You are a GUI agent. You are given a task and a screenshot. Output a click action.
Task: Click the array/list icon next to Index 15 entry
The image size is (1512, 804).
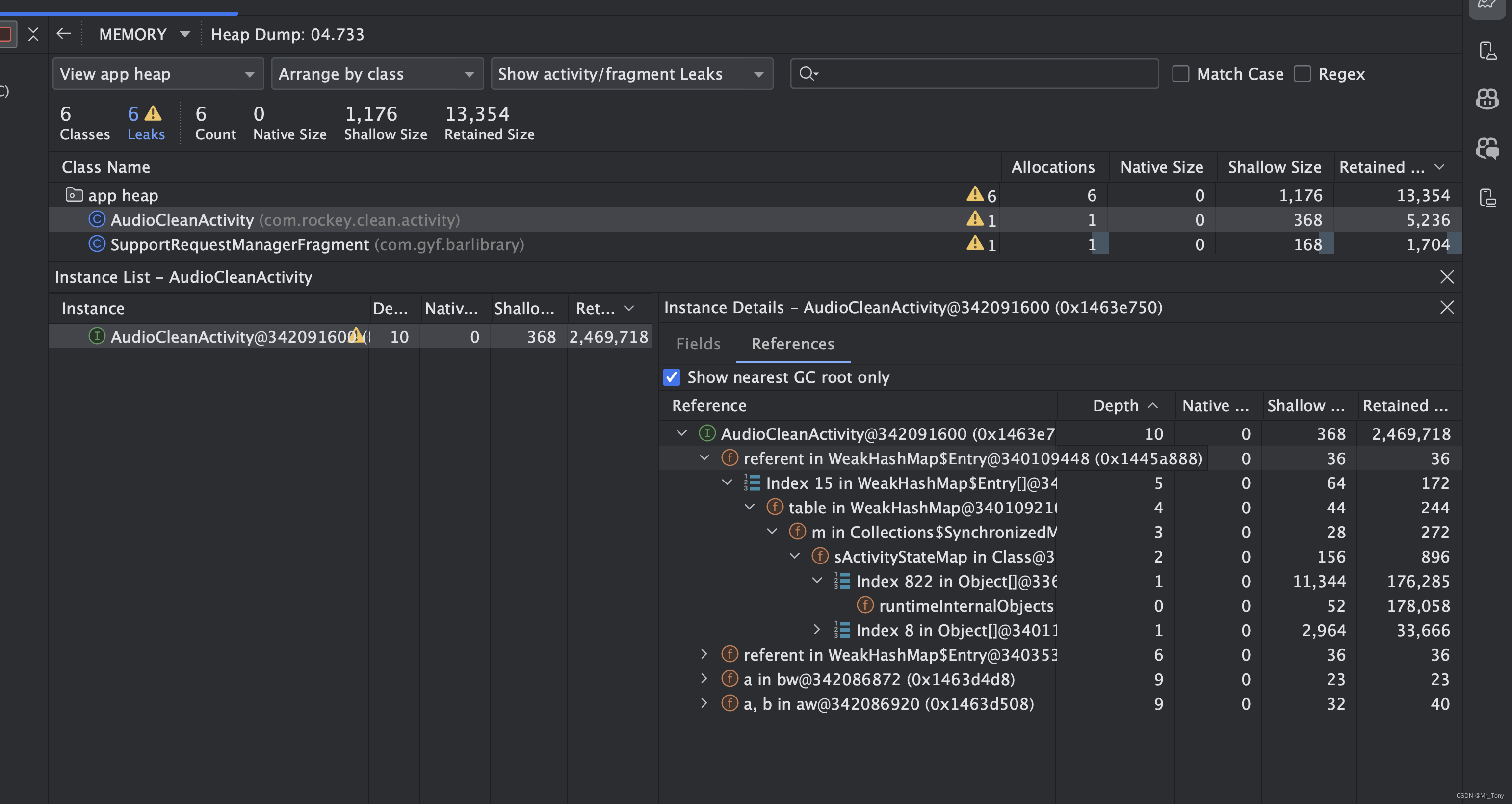752,484
